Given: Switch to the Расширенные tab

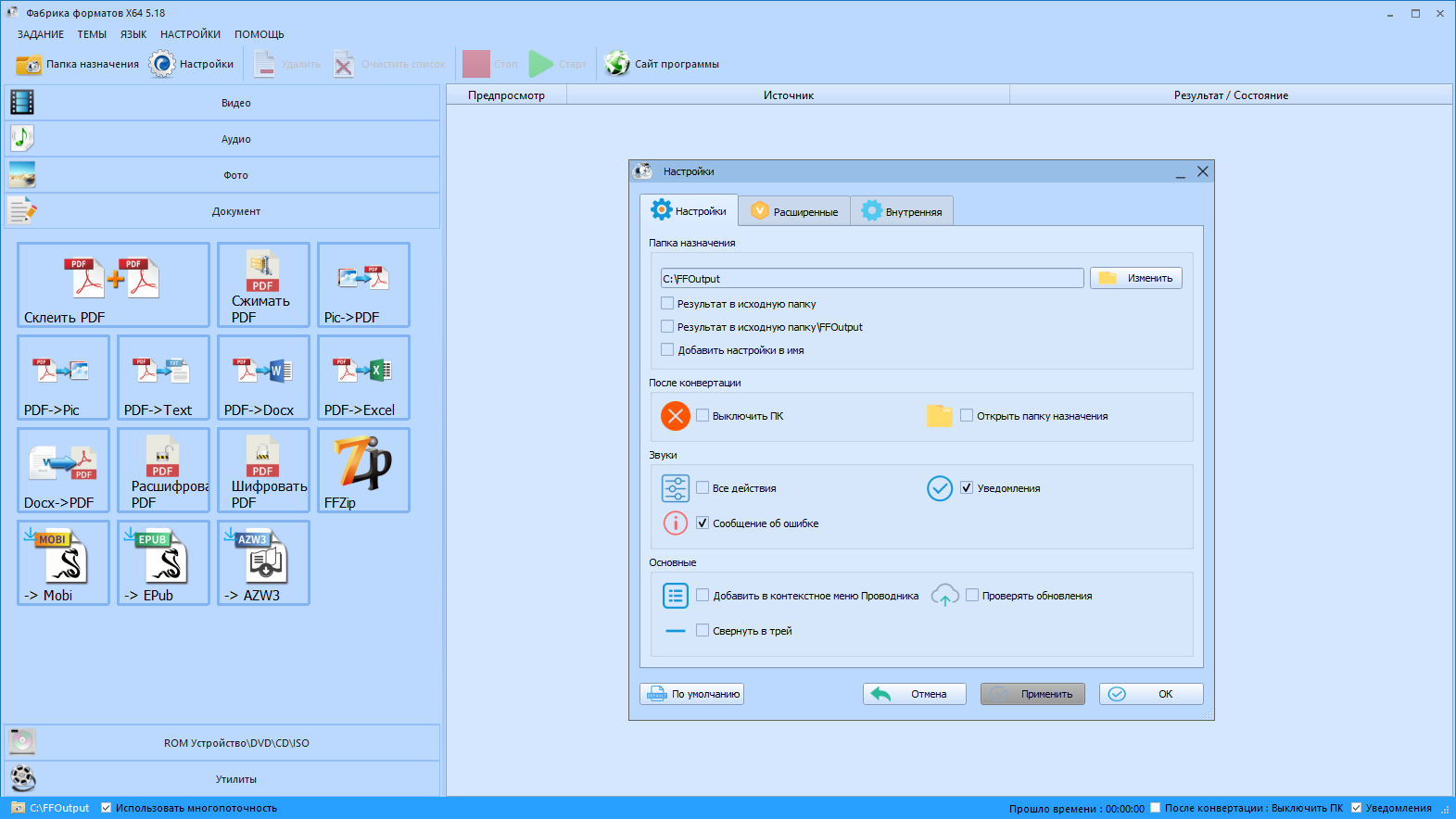Looking at the screenshot, I should (794, 211).
